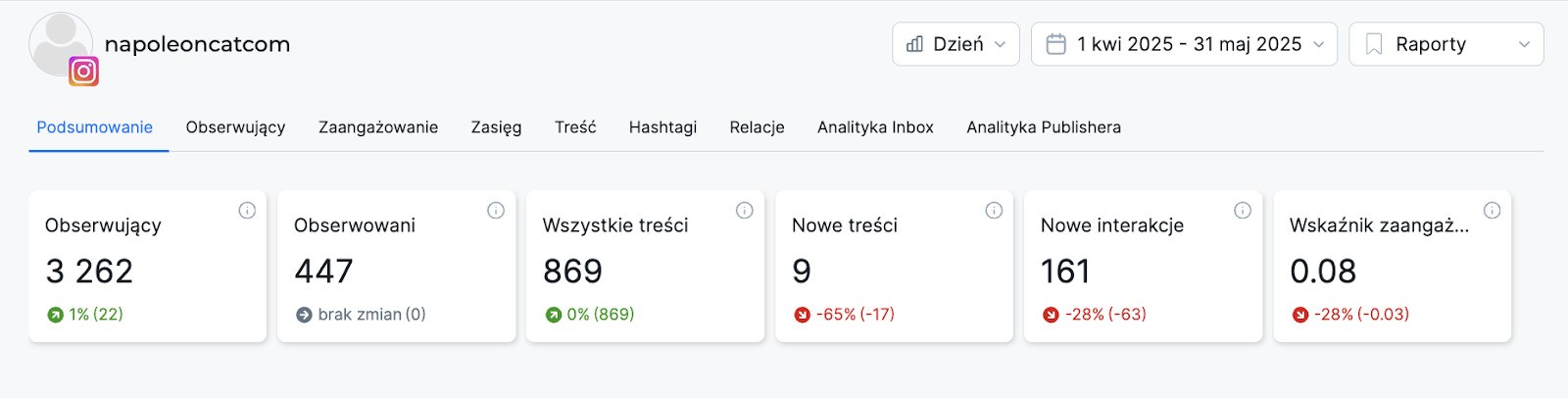Click the napoleoncatcom profile avatar

61,44
